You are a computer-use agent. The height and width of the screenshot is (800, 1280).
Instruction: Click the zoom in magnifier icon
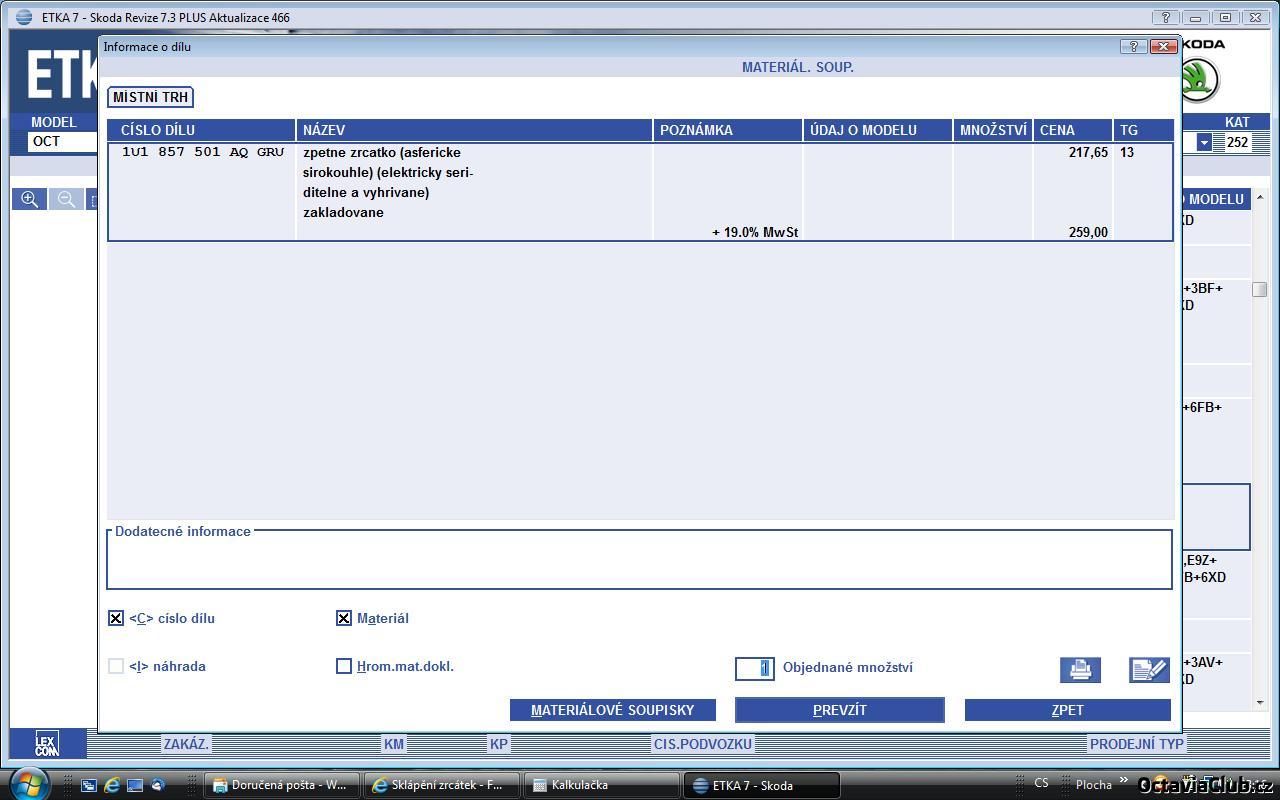(30, 199)
